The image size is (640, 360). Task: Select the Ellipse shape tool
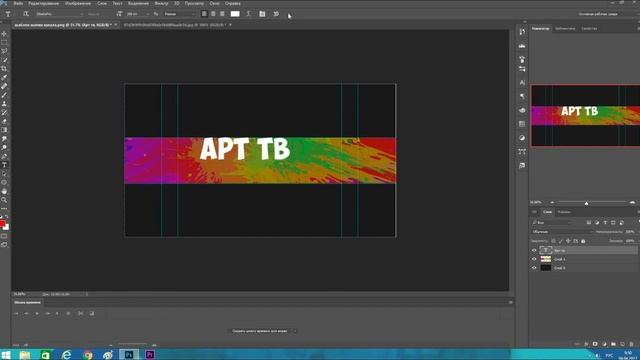4,182
